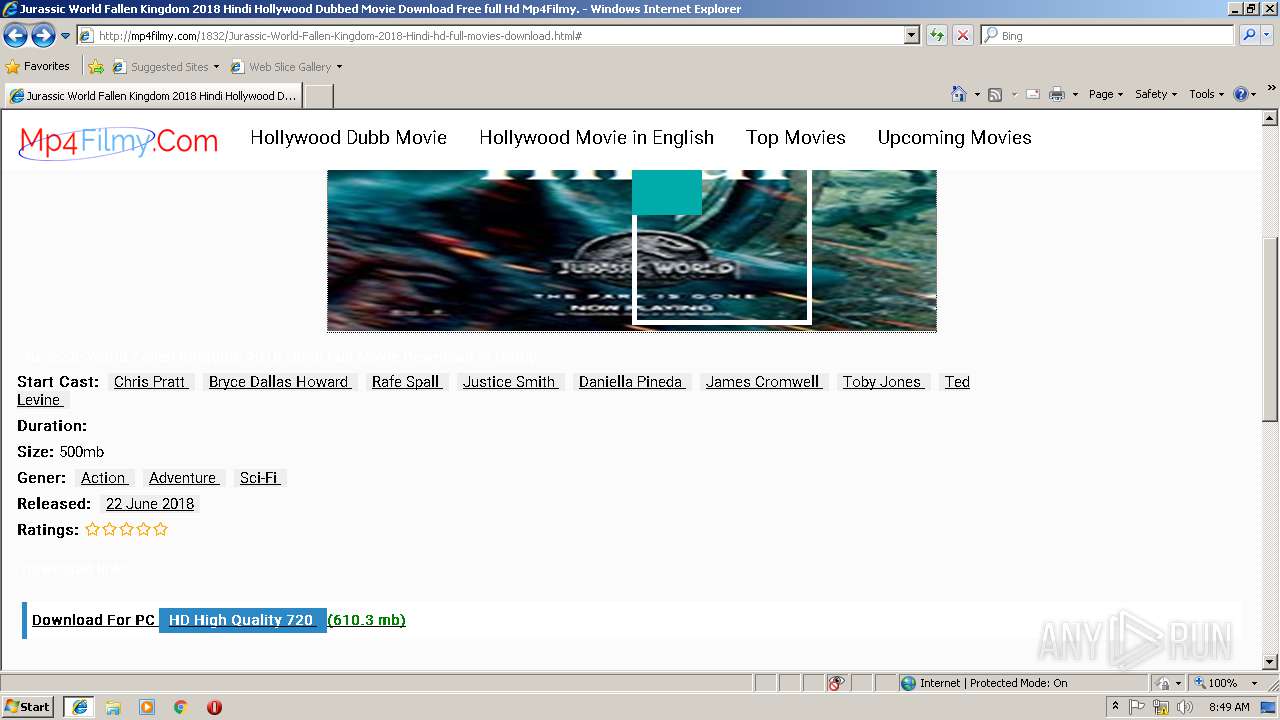
Task: Click the (610.3 mb) file size link
Action: coord(366,620)
